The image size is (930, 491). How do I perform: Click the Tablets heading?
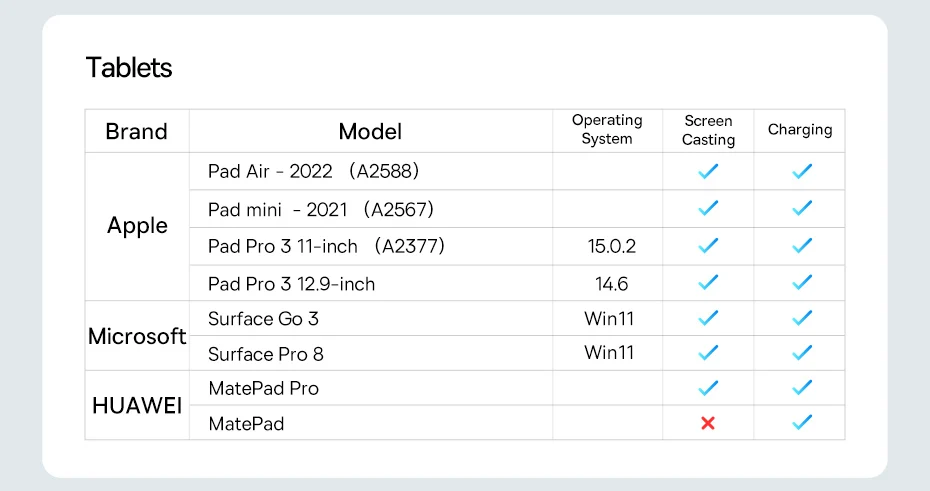(x=129, y=68)
